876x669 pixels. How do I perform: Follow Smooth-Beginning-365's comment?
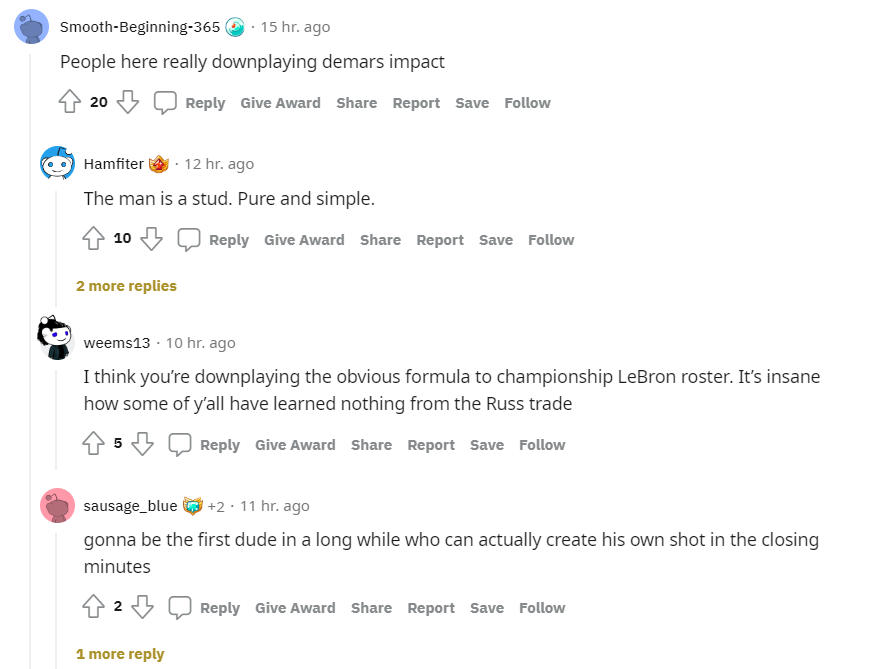pyautogui.click(x=527, y=103)
